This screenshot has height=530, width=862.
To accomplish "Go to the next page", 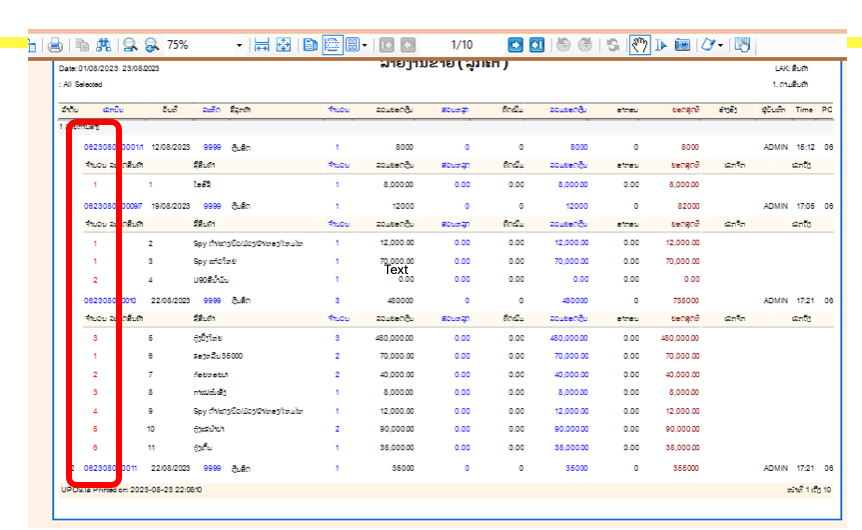I will [x=515, y=45].
